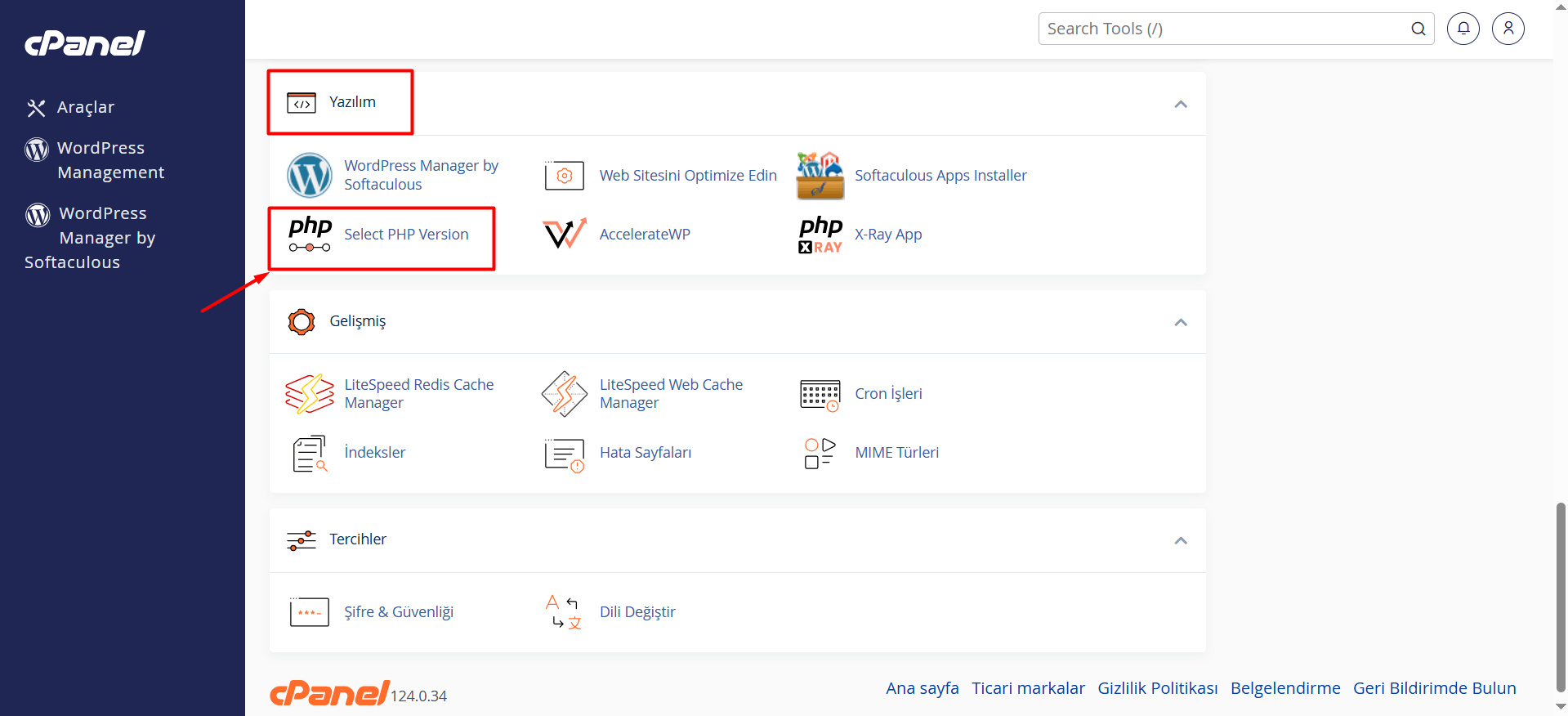The height and width of the screenshot is (716, 1568).
Task: Click the AccelerateWP icon
Action: [x=565, y=234]
